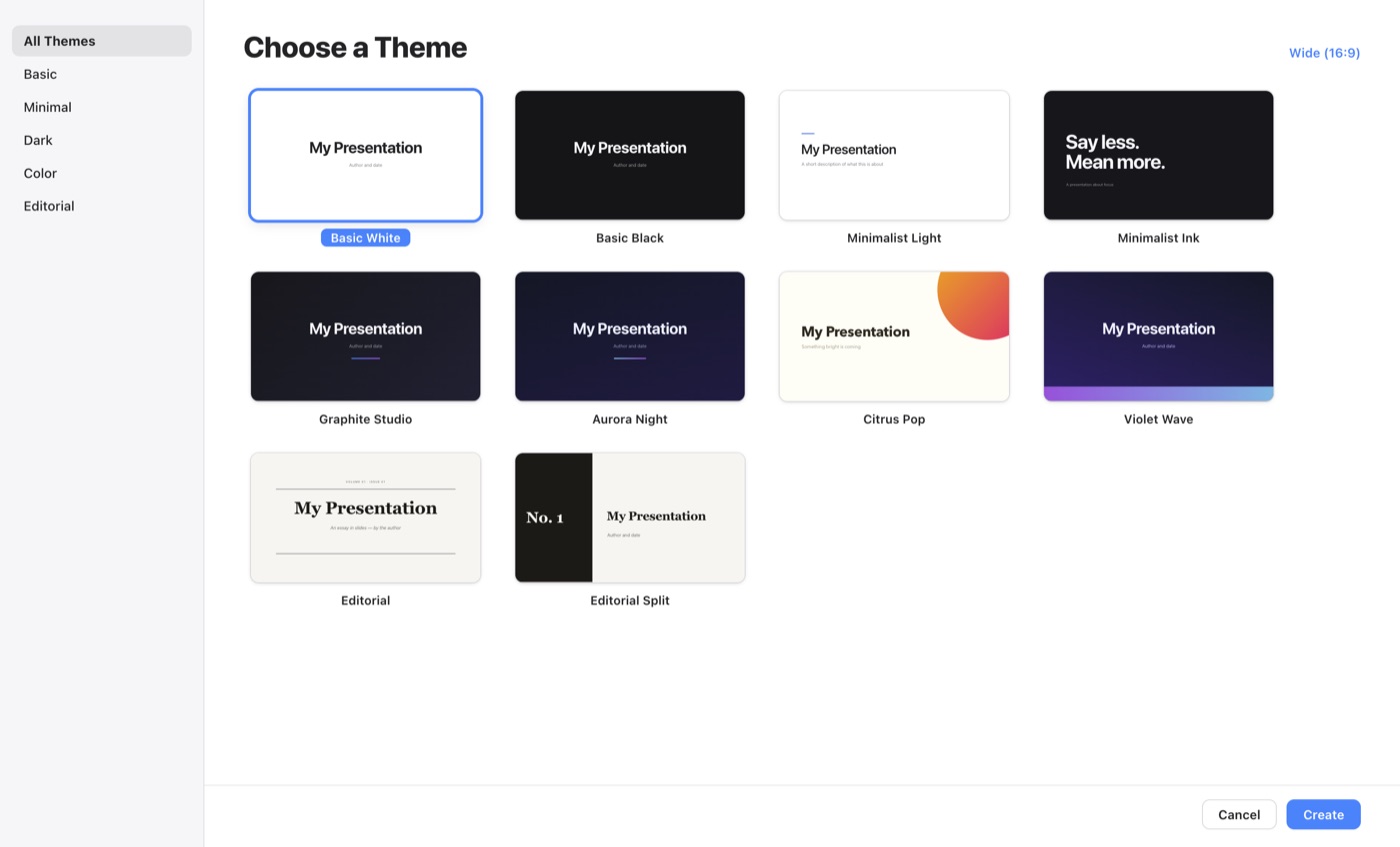This screenshot has height=847, width=1400.
Task: Open the Dark theme category
Action: [101, 140]
